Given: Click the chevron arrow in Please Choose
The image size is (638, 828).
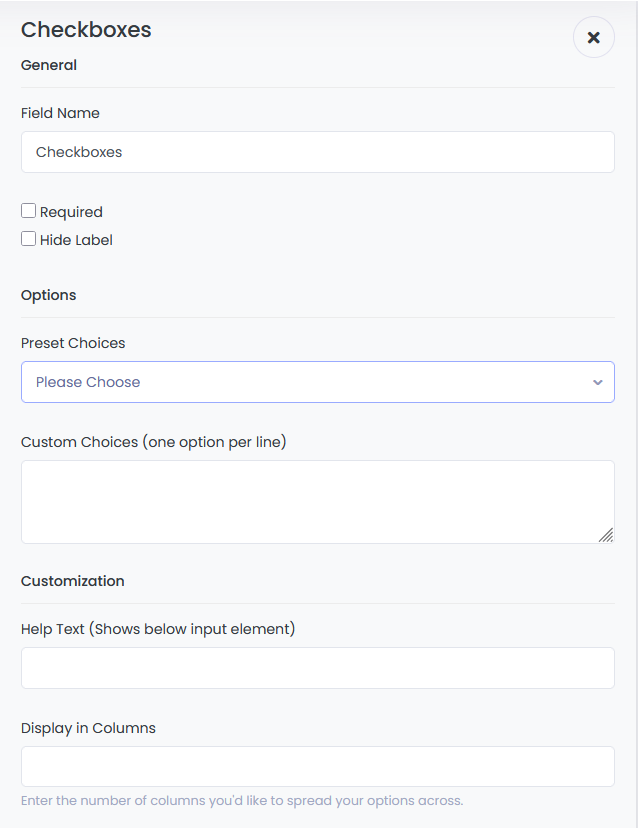Looking at the screenshot, I should (598, 382).
